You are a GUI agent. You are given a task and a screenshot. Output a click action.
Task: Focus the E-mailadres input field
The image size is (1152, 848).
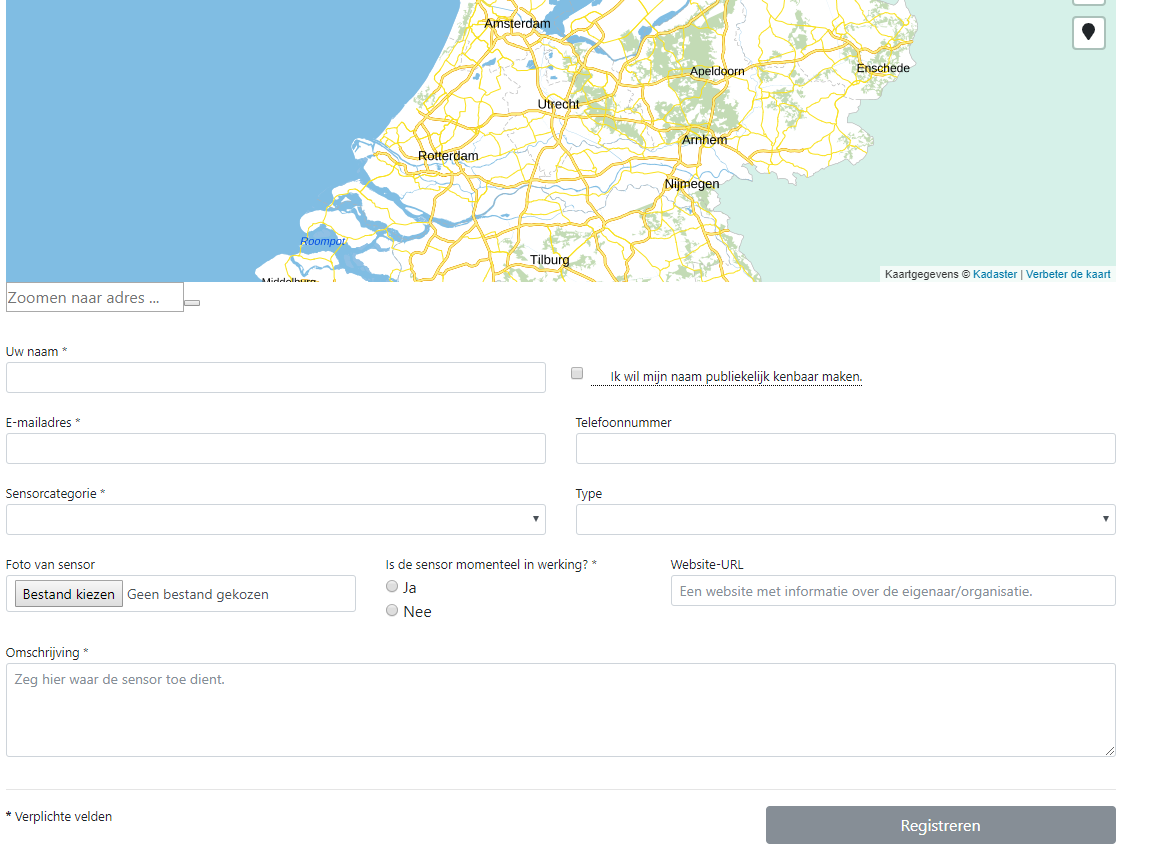(x=276, y=448)
